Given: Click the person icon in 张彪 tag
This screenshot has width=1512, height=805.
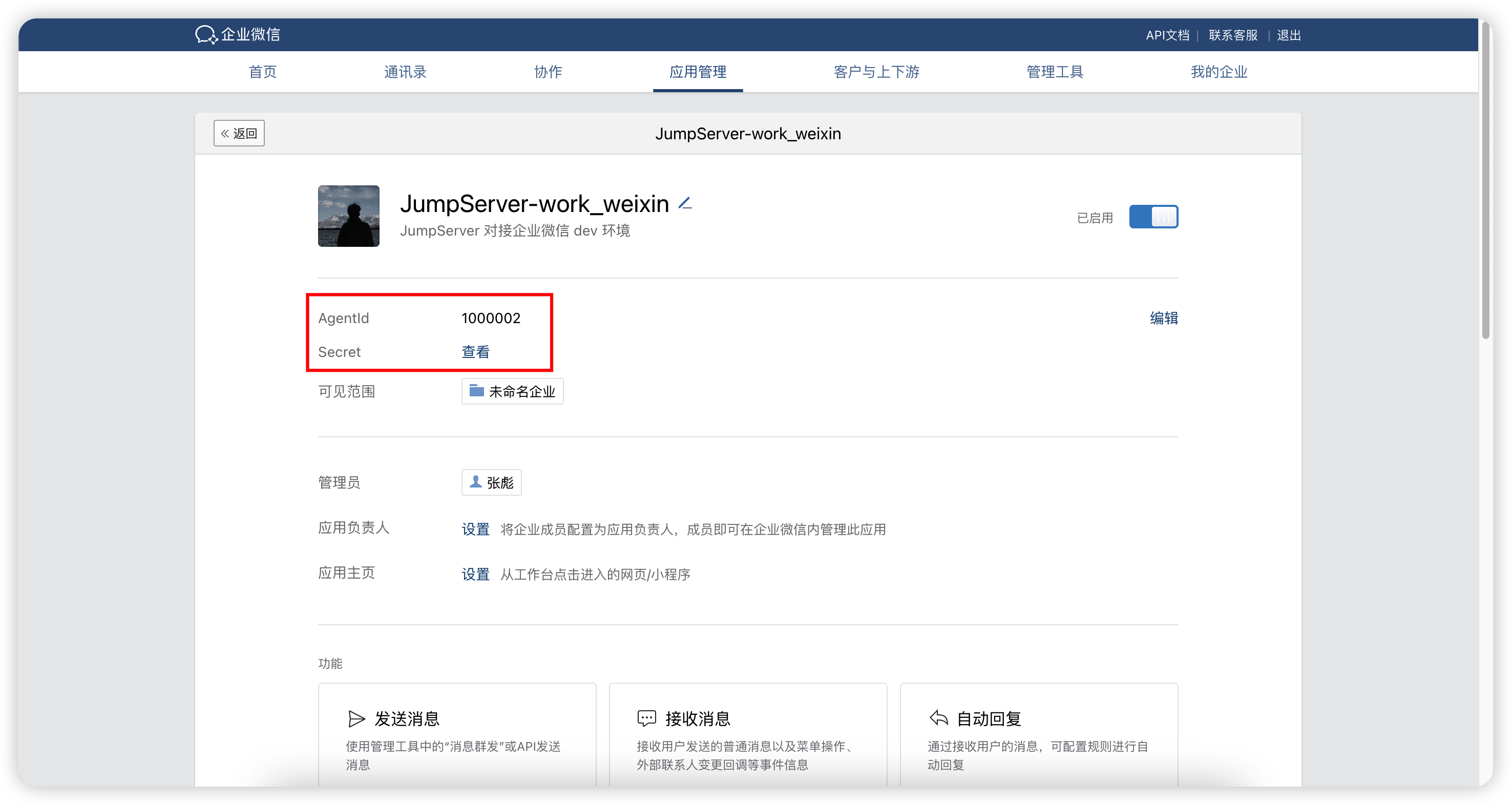Looking at the screenshot, I should point(475,482).
